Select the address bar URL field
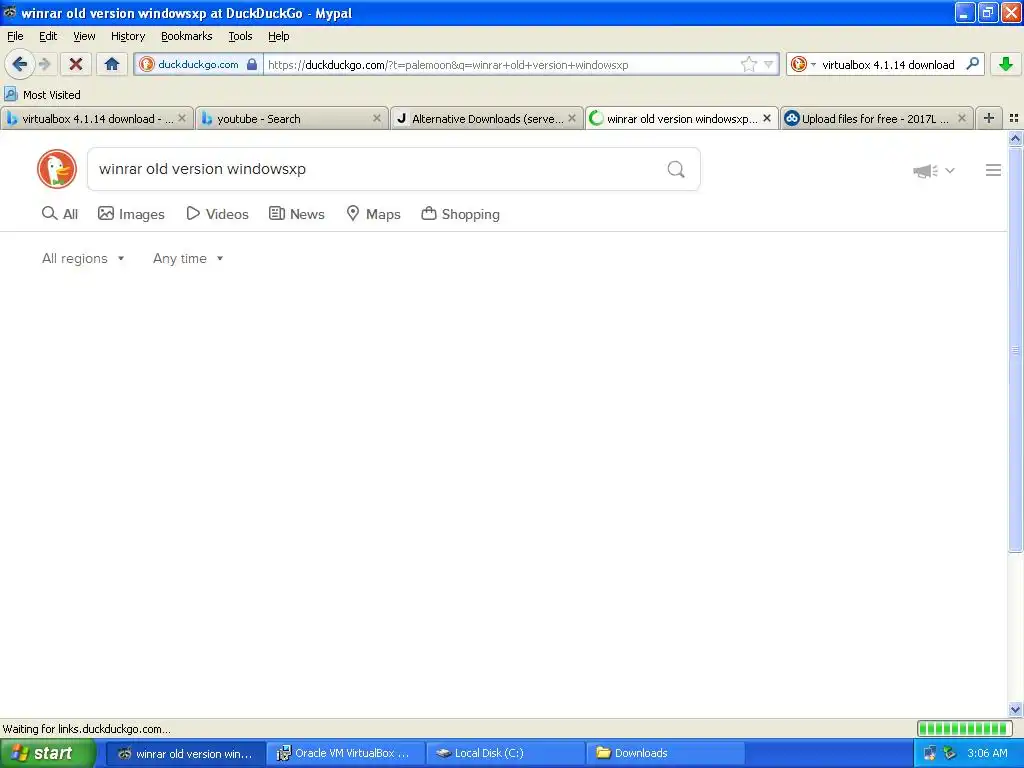Screen dimensions: 1024x768 502,64
